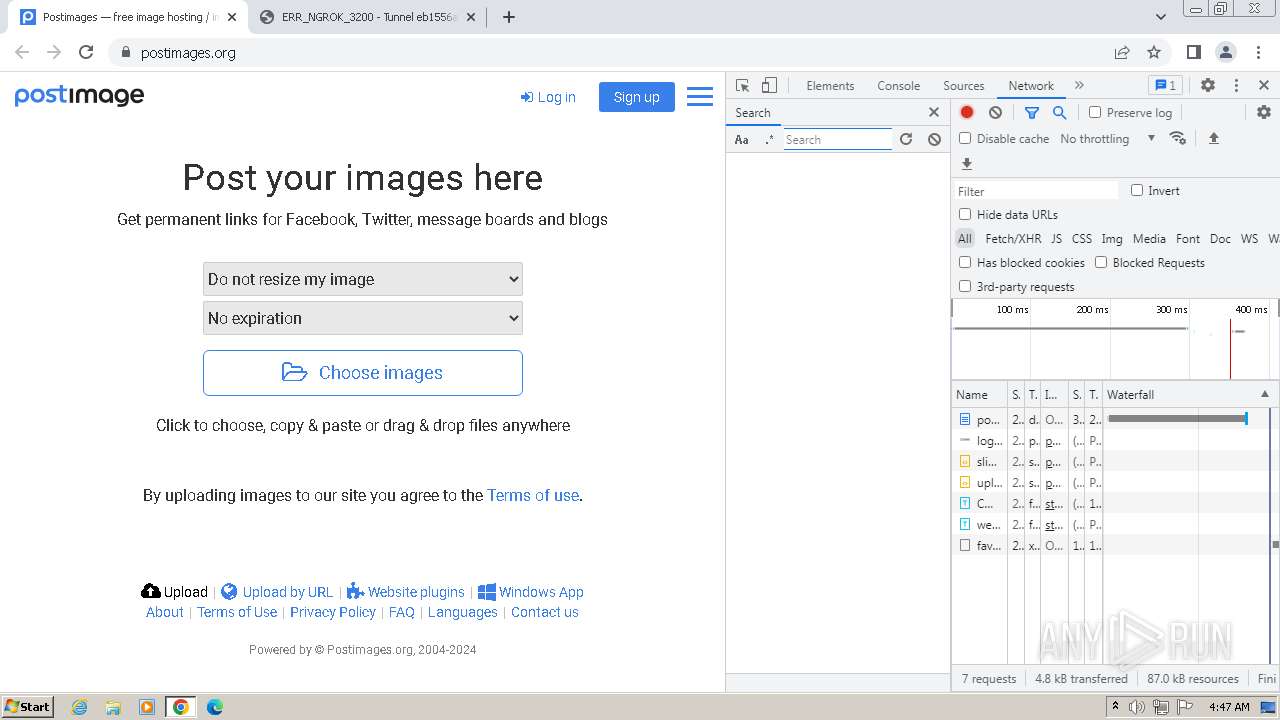Check the Hide data URLs checkbox
The image size is (1280, 720).
tap(965, 214)
